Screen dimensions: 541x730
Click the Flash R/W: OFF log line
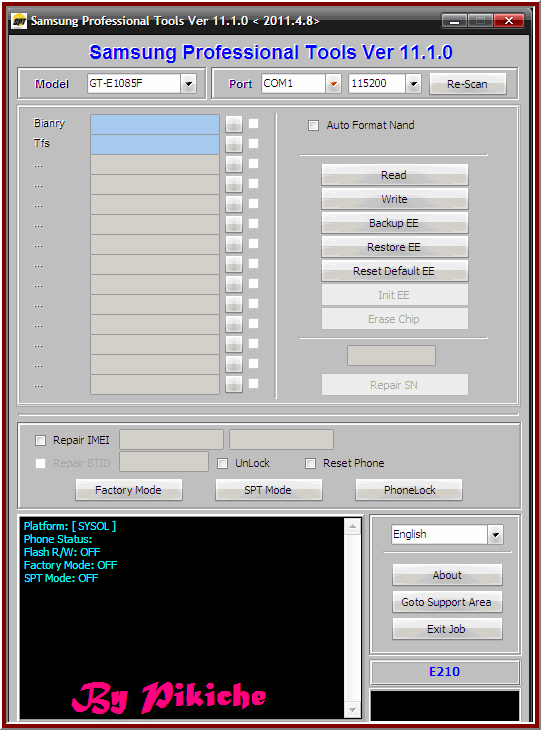click(62, 552)
